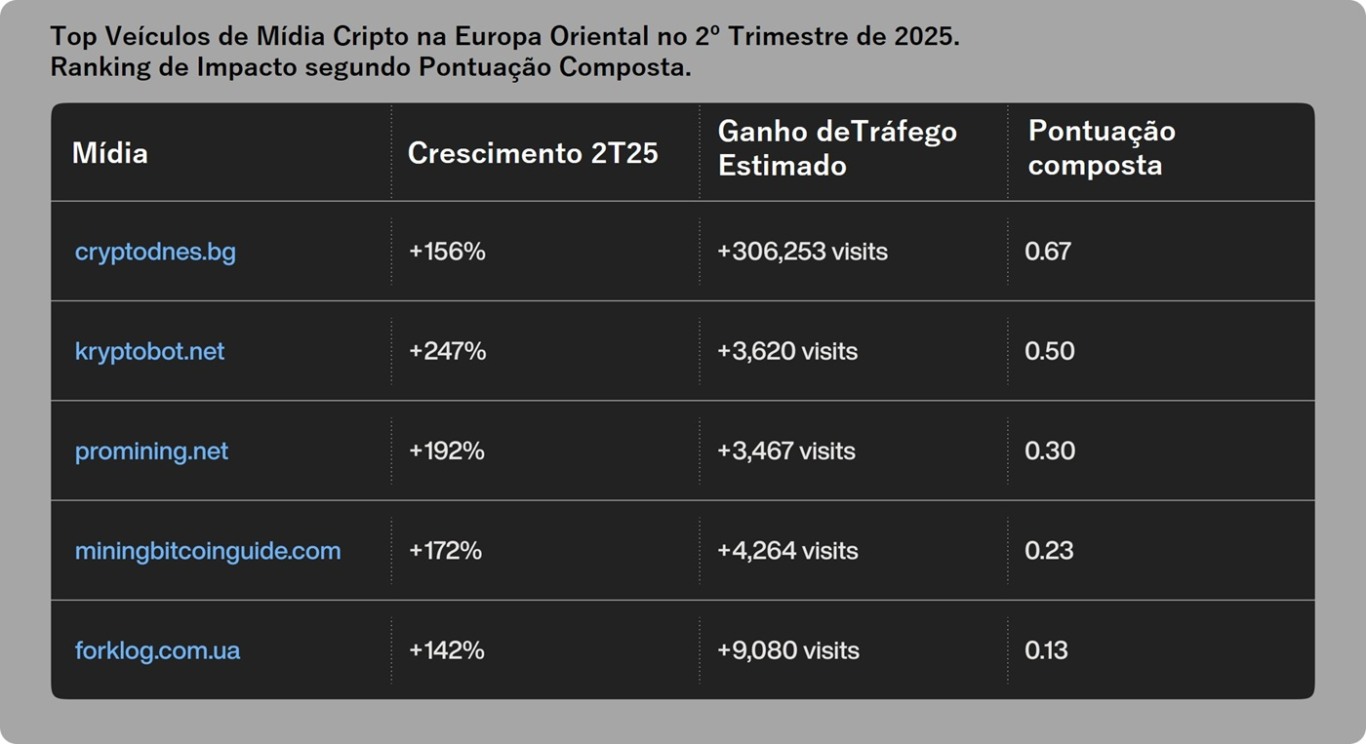Open the kryptobot.net link
The height and width of the screenshot is (744, 1366).
click(150, 352)
